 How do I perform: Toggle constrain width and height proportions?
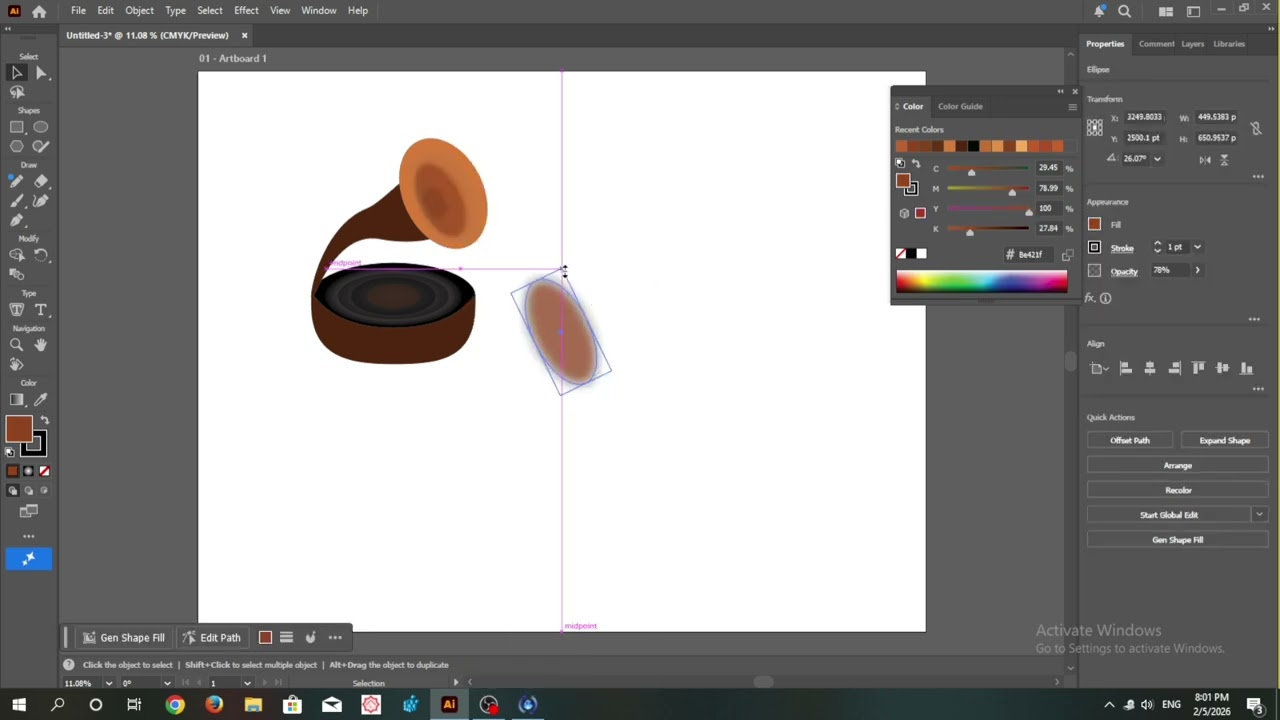click(x=1256, y=128)
